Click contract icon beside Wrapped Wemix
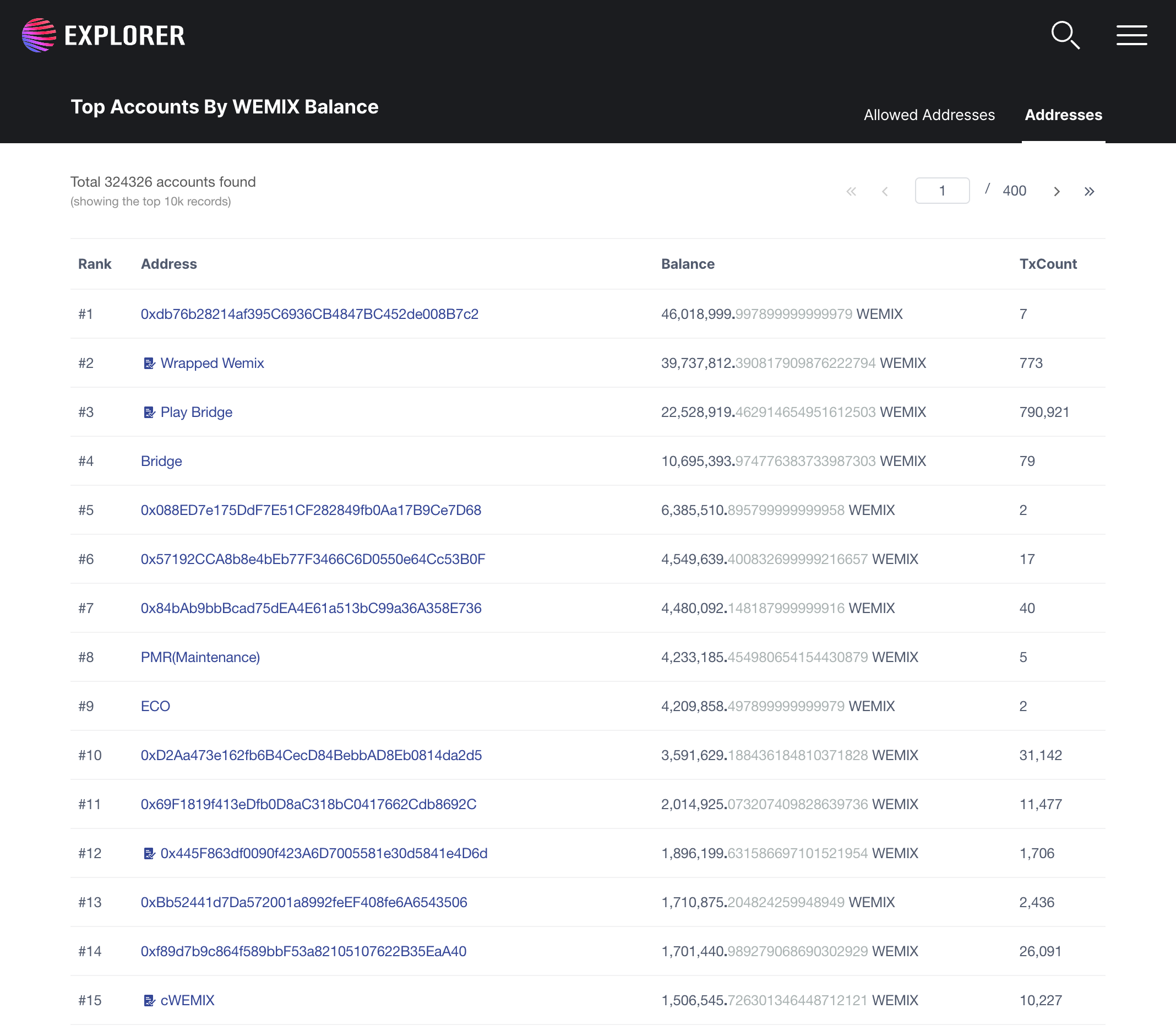The height and width of the screenshot is (1030, 1176). tap(149, 364)
